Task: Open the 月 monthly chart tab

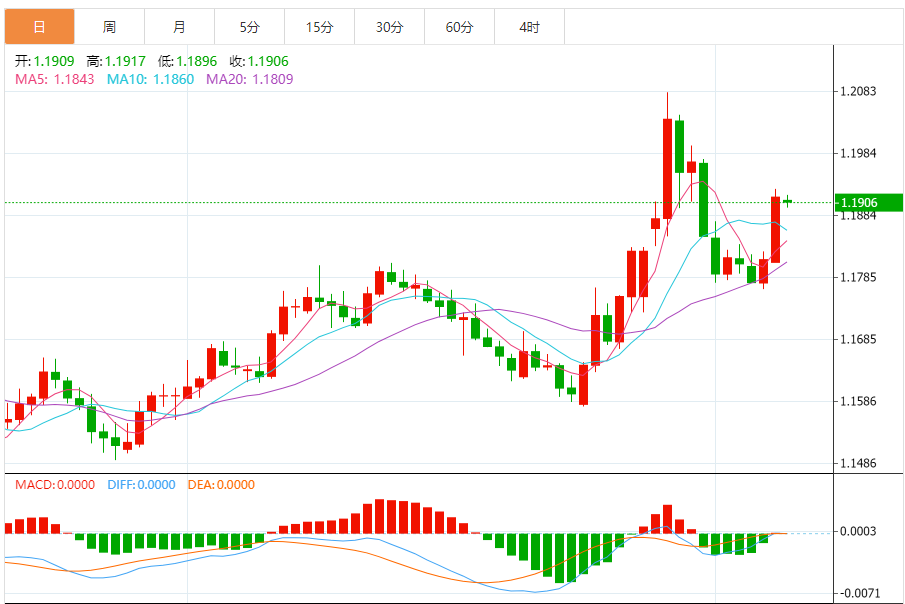Action: click(x=179, y=27)
